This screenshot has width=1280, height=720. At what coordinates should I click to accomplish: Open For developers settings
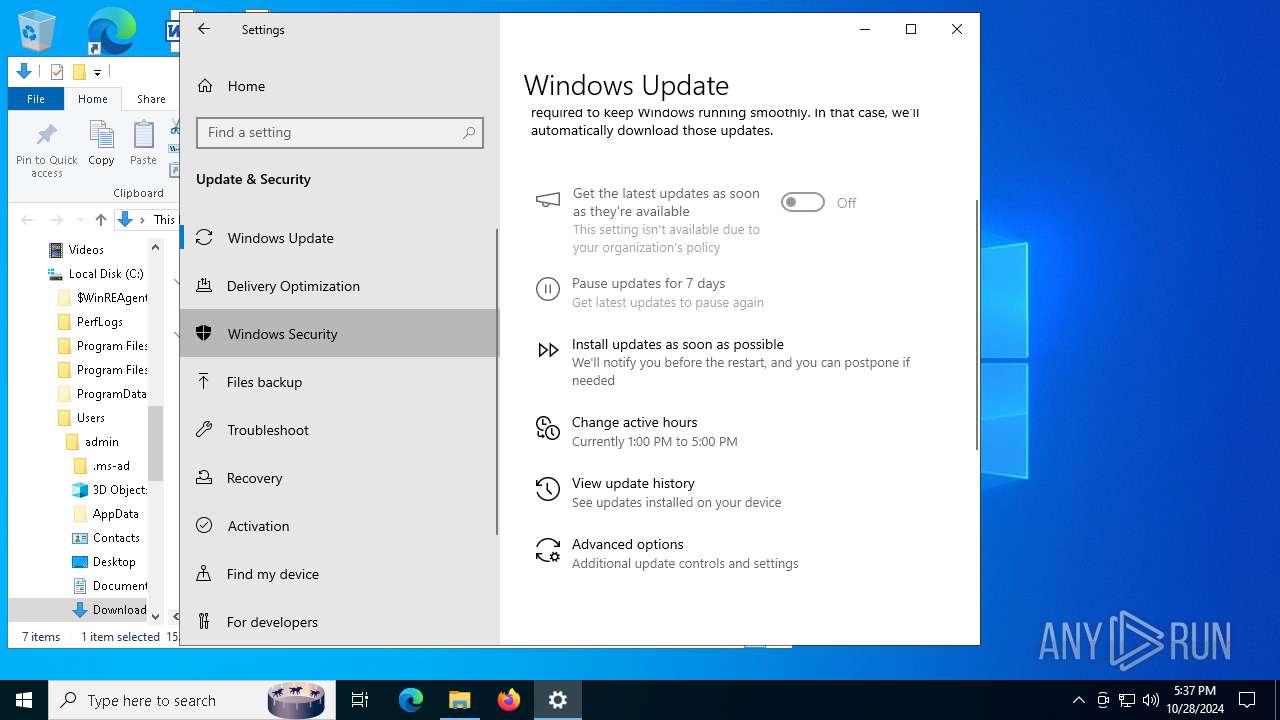340,622
